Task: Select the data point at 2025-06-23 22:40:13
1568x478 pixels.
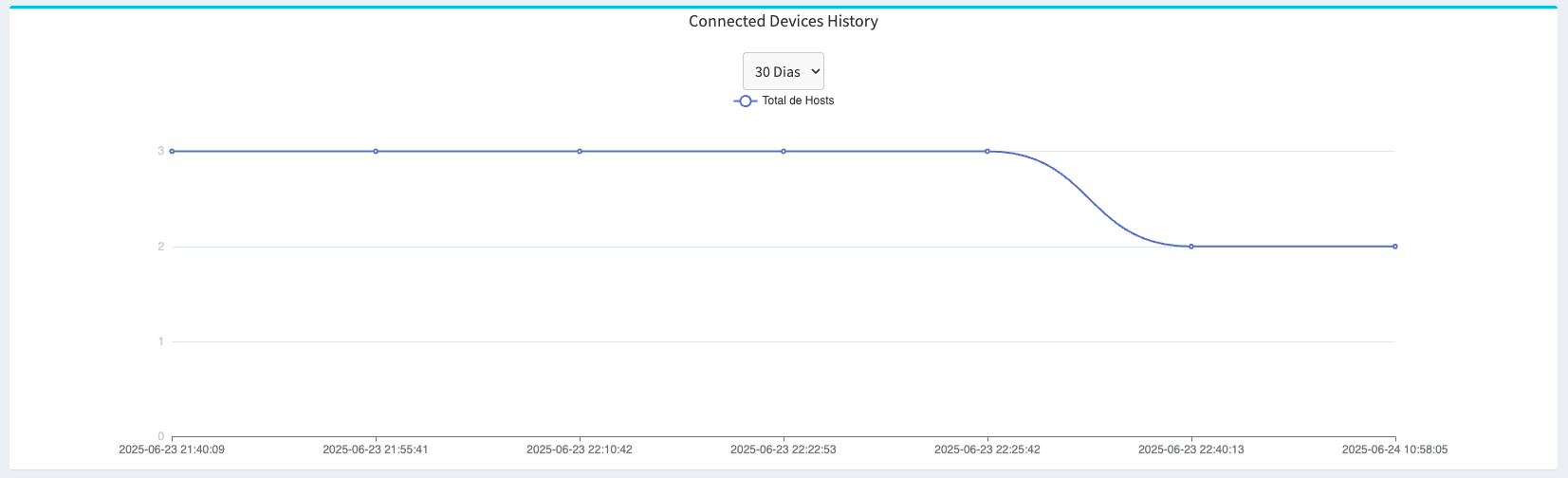Action: [1191, 247]
